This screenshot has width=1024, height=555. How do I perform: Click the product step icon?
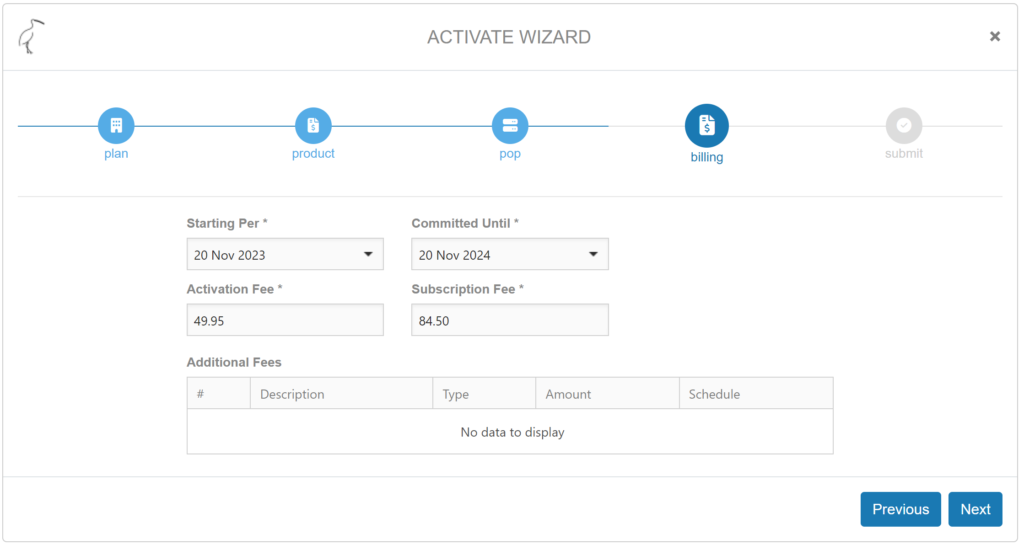(x=313, y=126)
